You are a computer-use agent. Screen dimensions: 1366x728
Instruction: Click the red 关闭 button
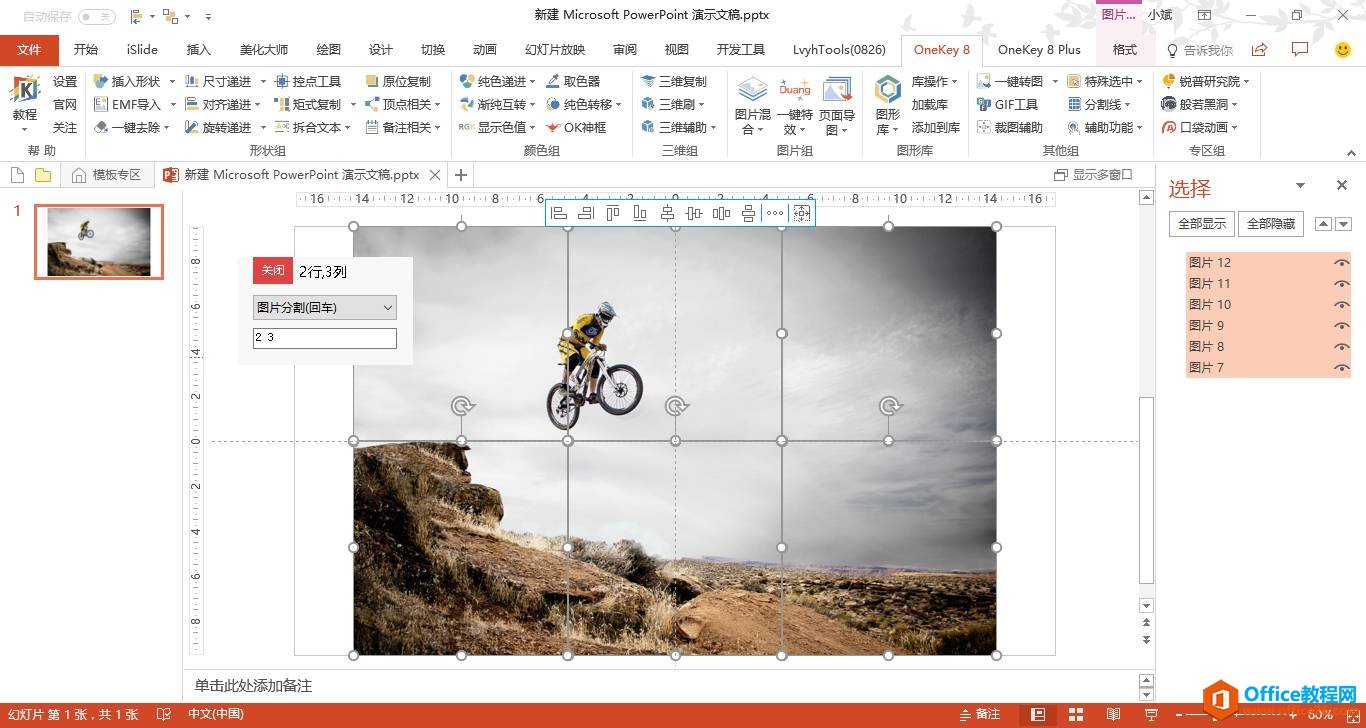[x=272, y=270]
